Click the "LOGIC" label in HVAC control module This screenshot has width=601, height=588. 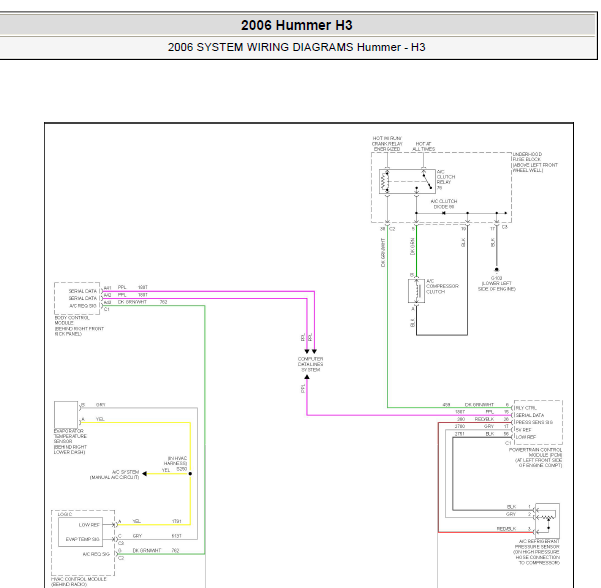pos(65,514)
